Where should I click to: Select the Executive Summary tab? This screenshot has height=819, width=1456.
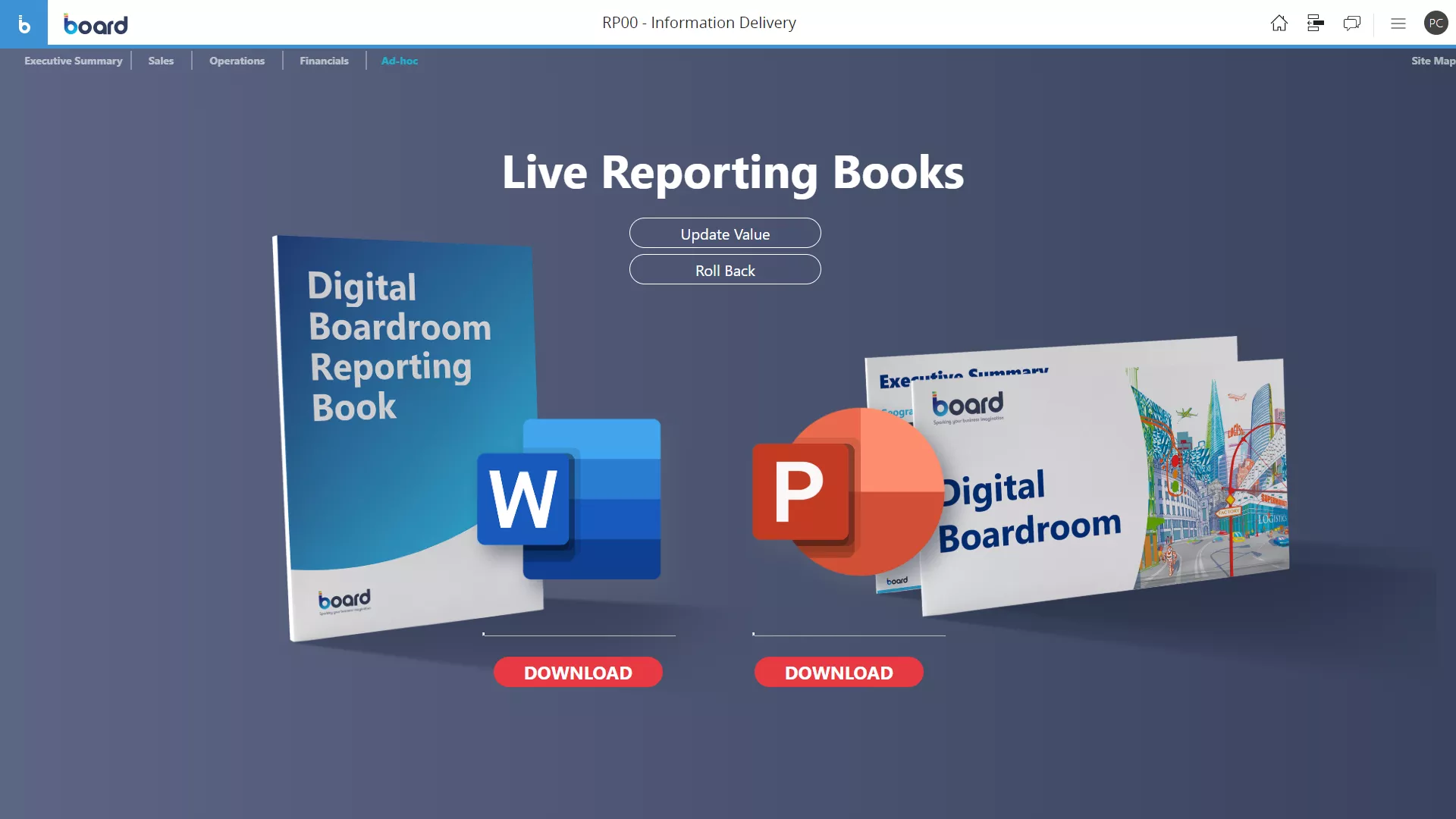pyautogui.click(x=73, y=60)
